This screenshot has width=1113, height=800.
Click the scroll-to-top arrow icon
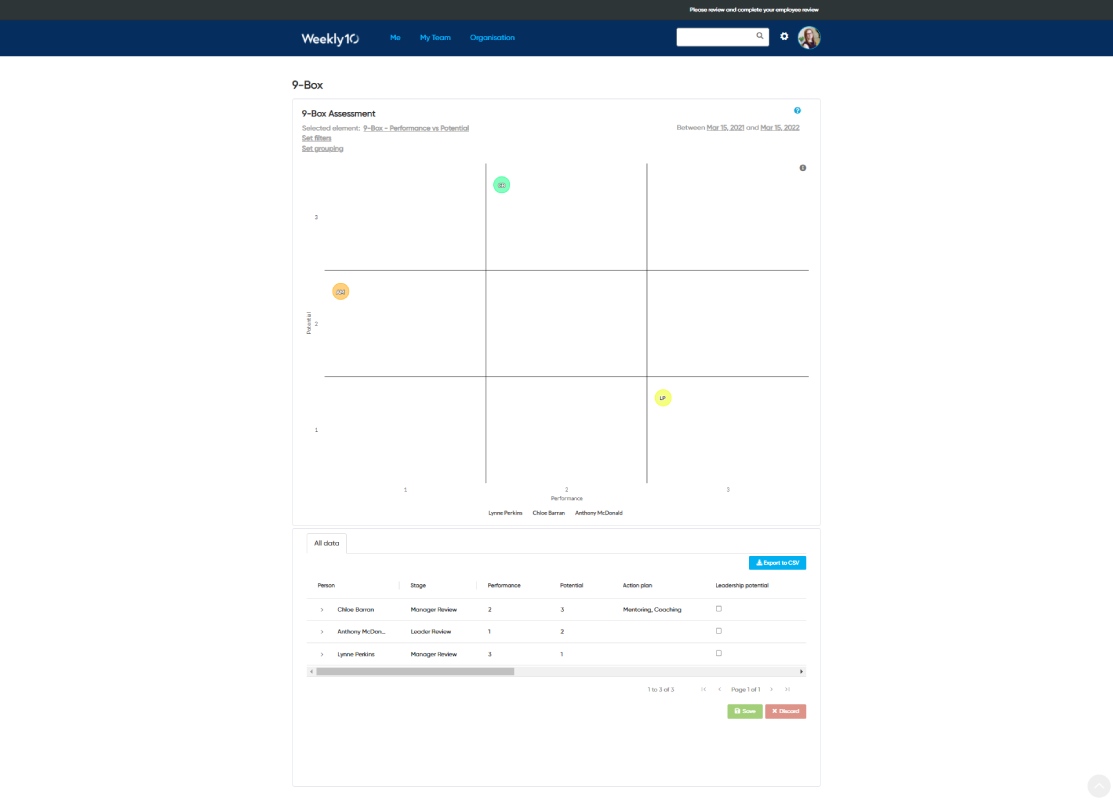(x=1099, y=786)
